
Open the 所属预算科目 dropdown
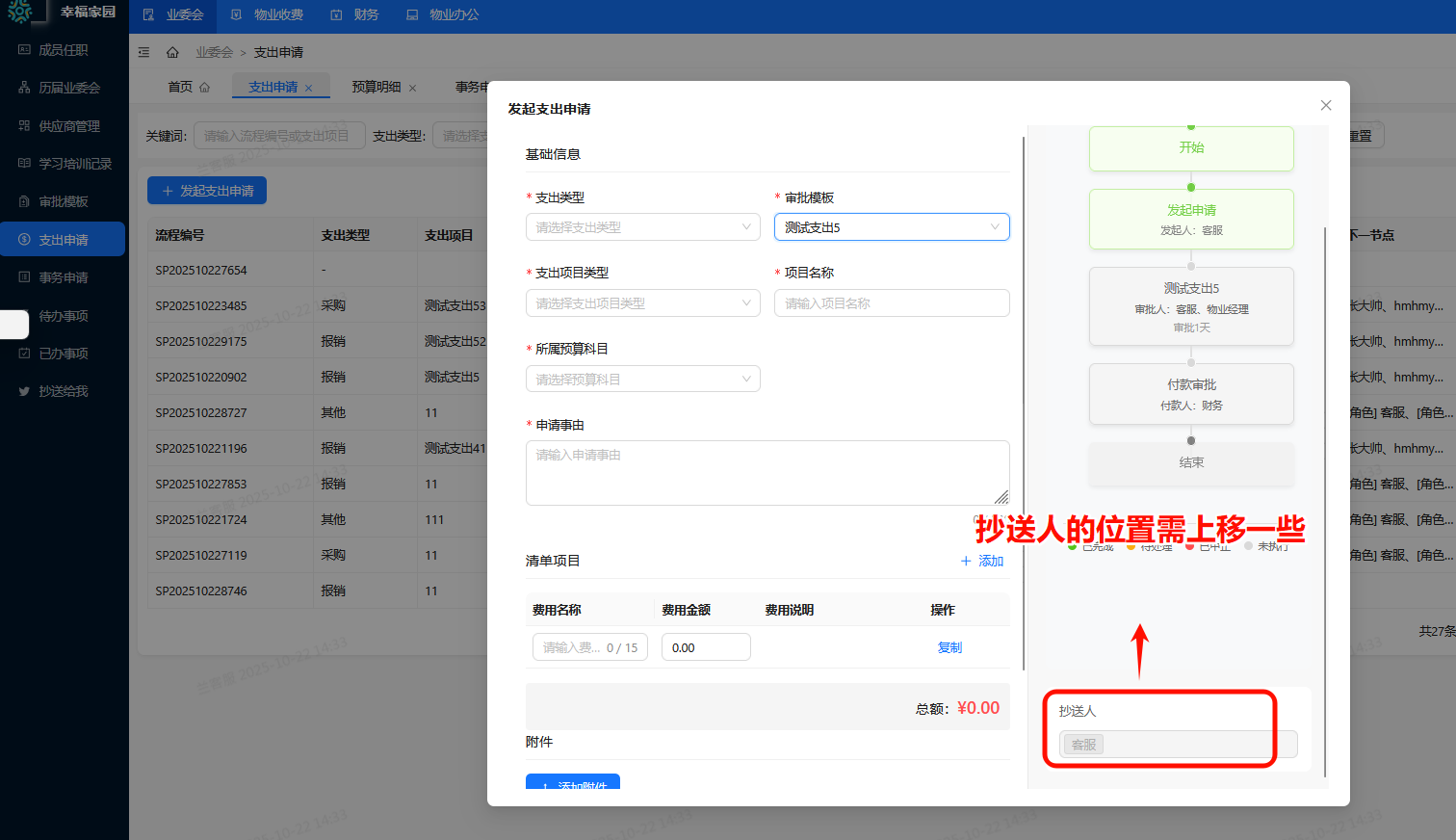coord(642,380)
